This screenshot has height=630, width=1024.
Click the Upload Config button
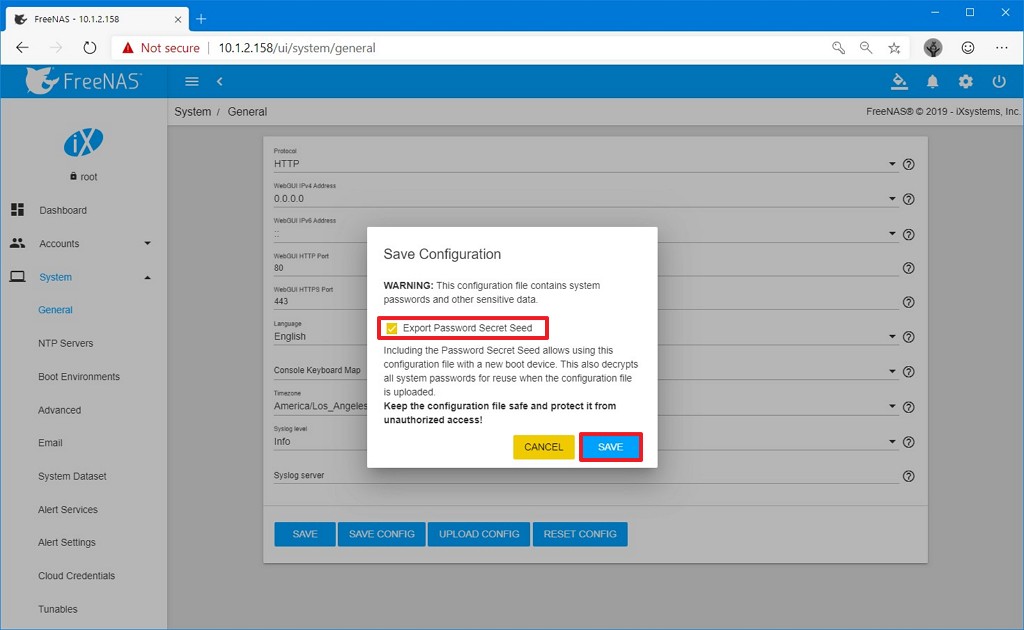click(479, 534)
